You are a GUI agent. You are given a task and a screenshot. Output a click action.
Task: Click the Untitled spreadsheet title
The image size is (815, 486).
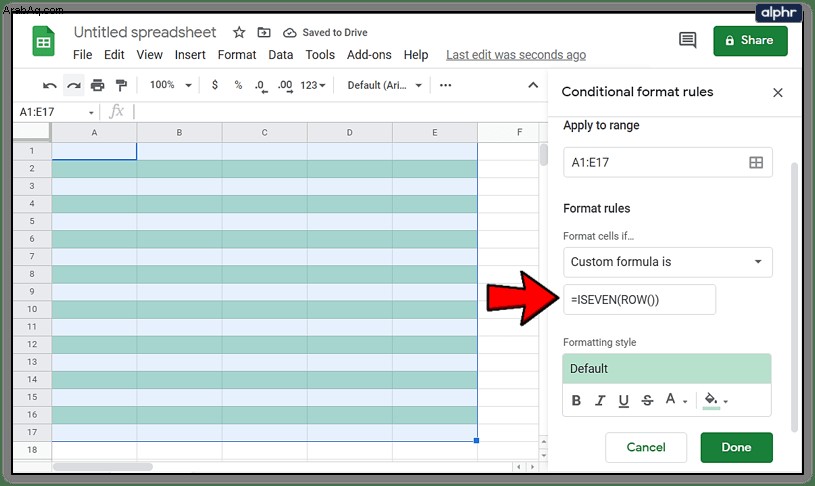[144, 32]
